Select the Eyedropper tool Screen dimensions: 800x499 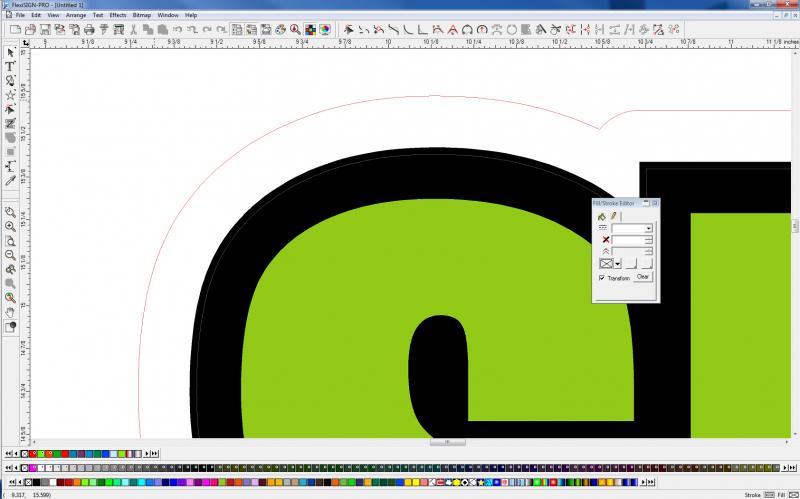click(10, 181)
